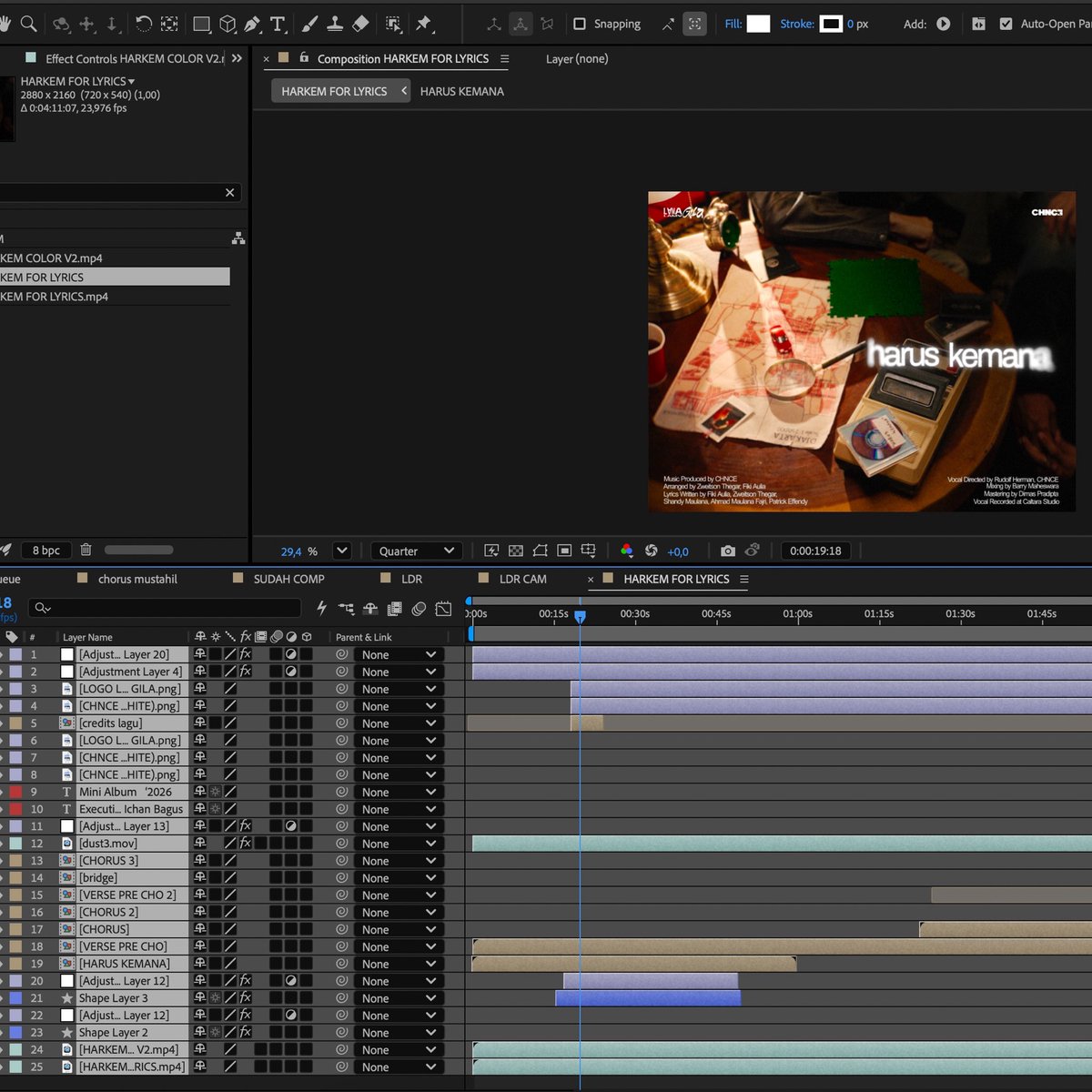Open Parent dropdown for Mini Album '2026 layer
Viewport: 1092px width, 1092px height.
point(399,793)
